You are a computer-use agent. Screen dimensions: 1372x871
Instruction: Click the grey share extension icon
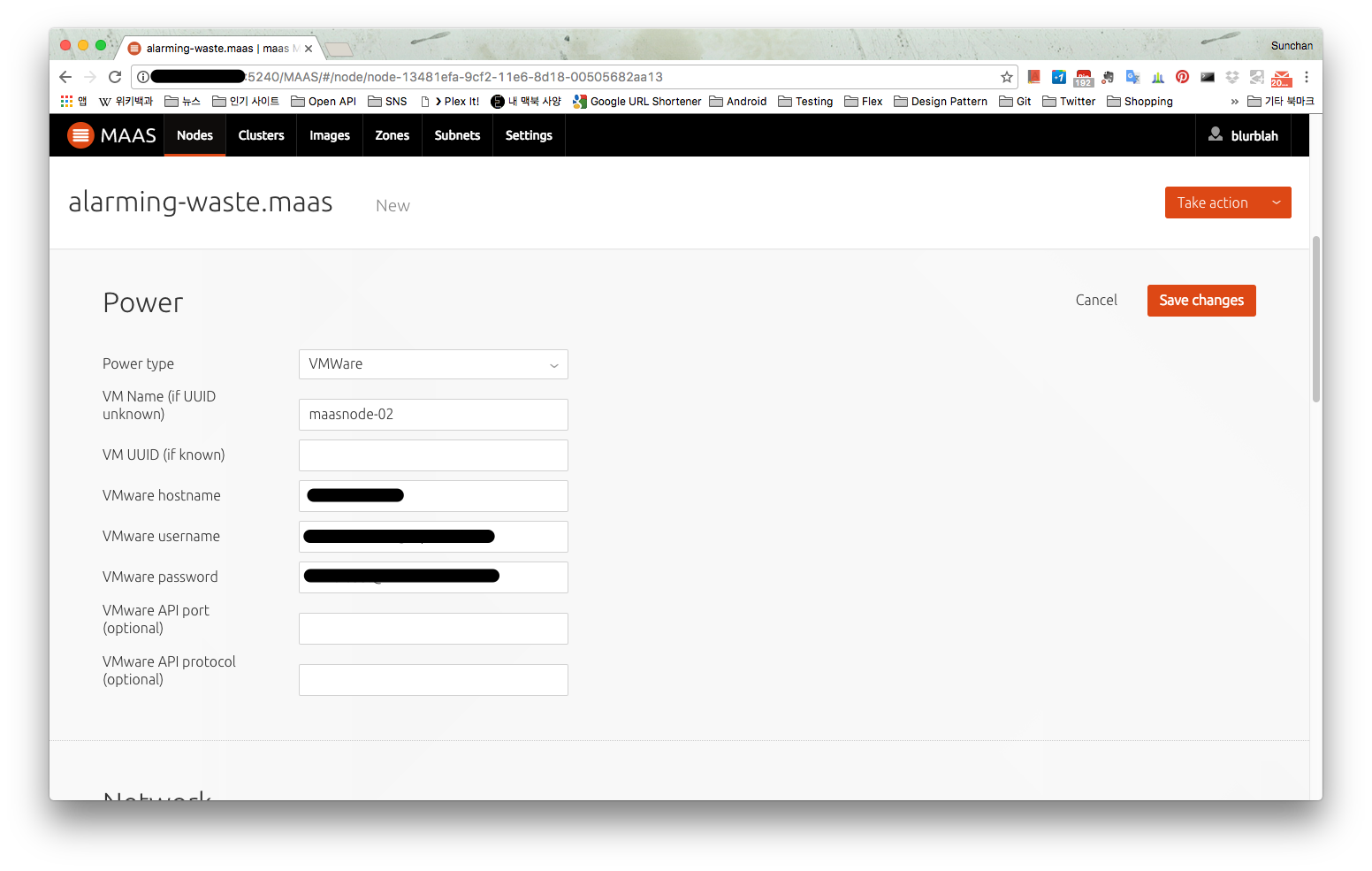pyautogui.click(x=1256, y=77)
